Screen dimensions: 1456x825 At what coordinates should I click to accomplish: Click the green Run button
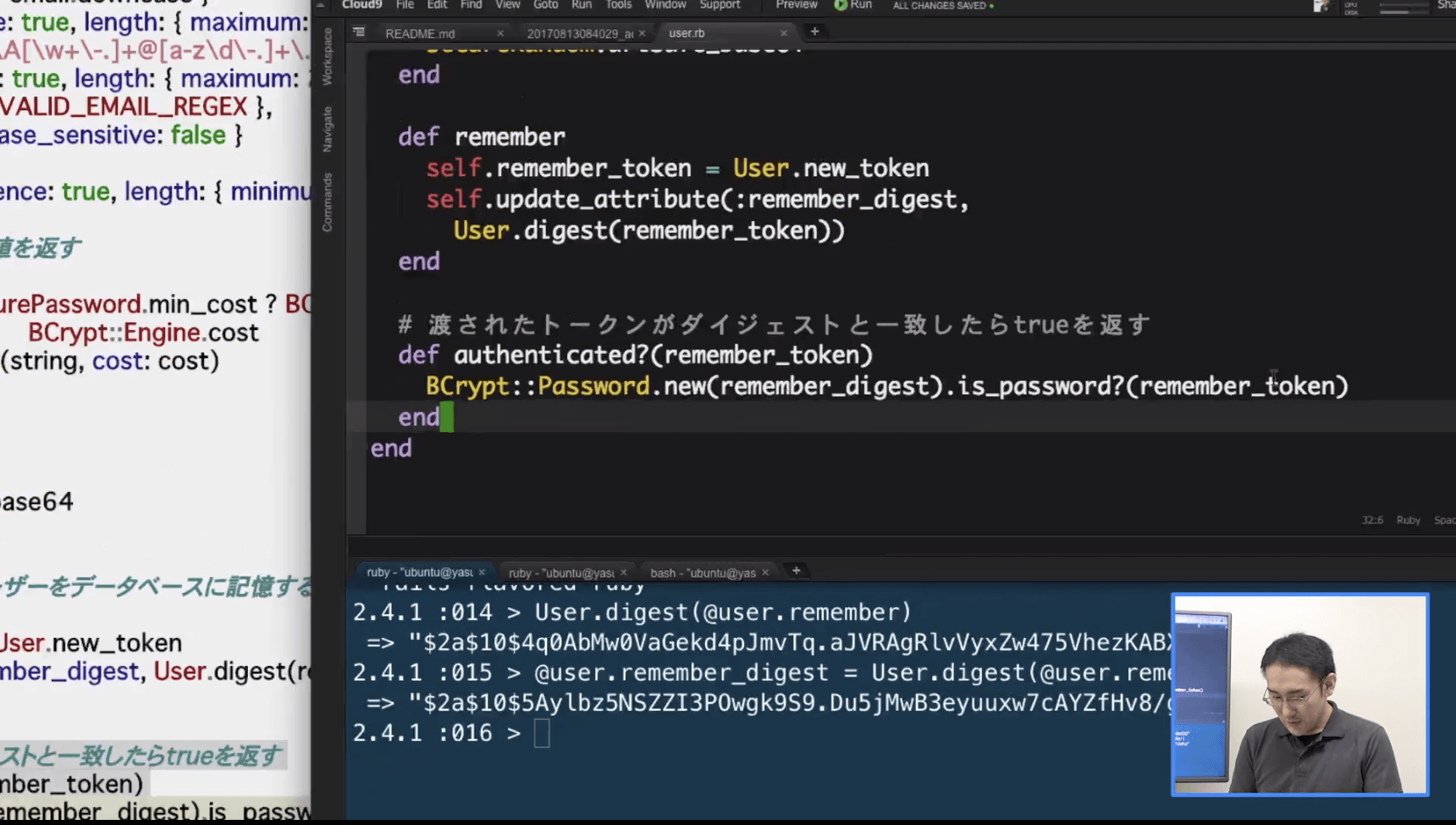coord(853,5)
